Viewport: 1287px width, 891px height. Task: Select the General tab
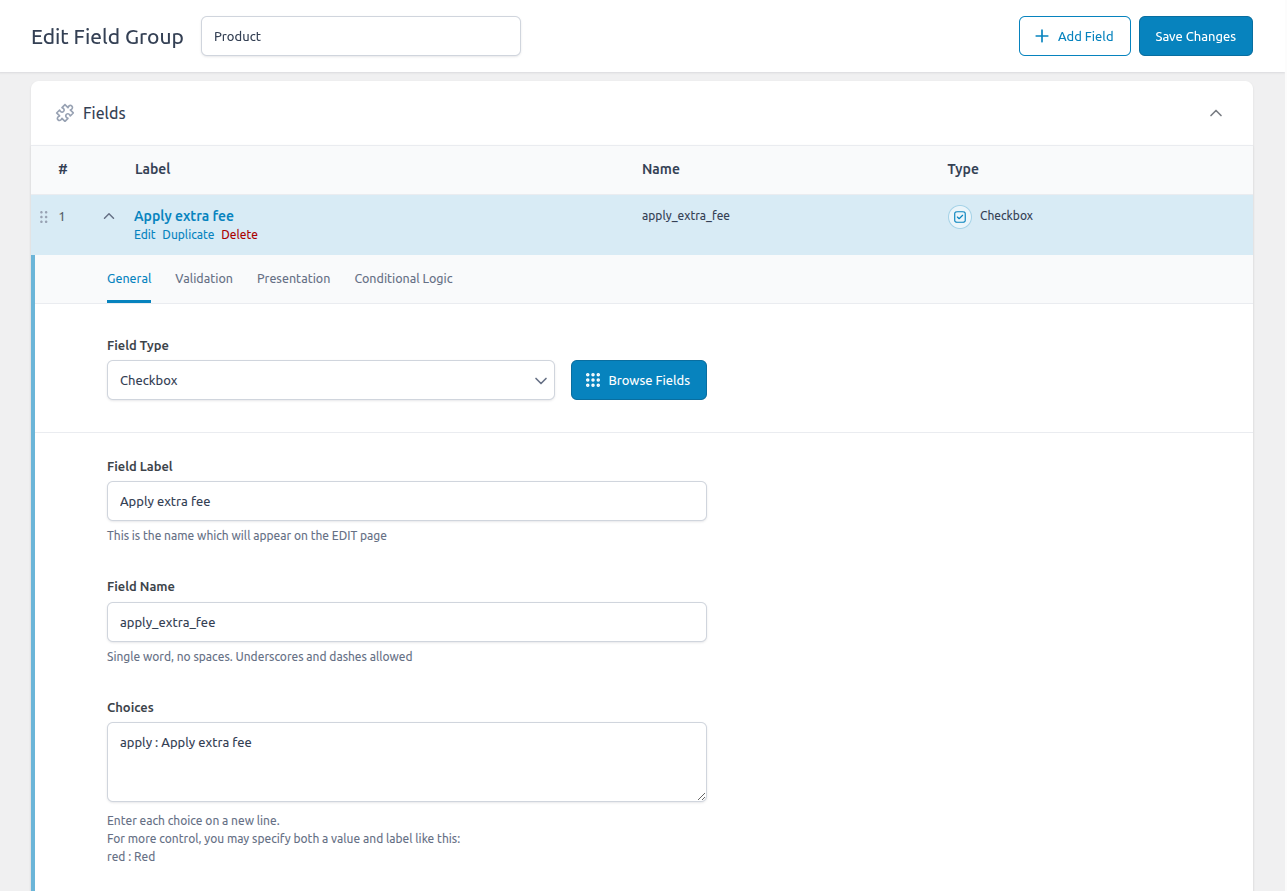point(129,279)
